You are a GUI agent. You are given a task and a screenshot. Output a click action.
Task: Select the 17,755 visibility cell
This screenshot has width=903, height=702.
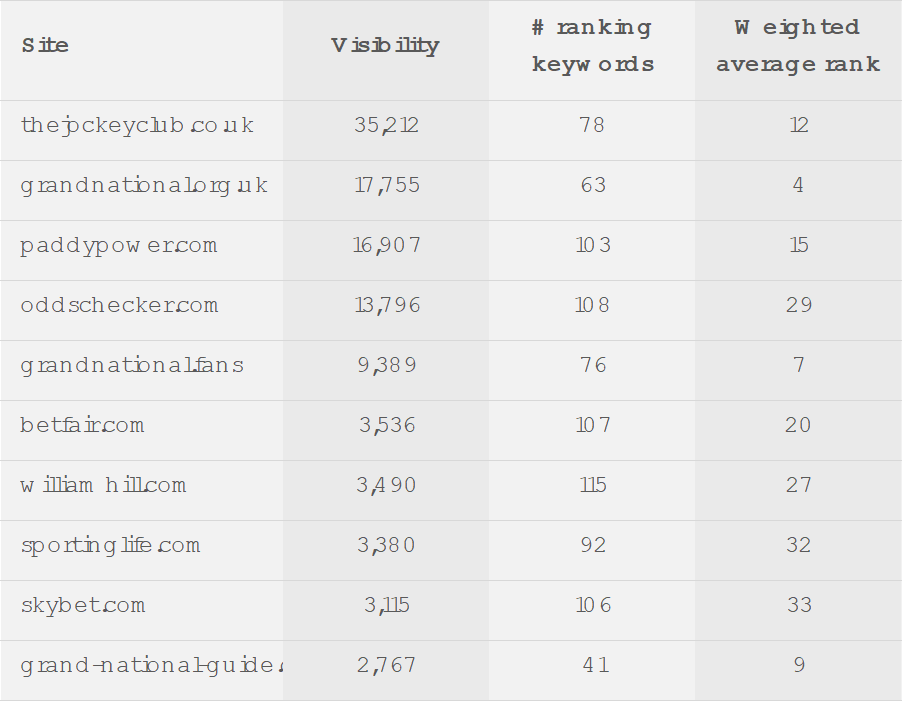(x=387, y=186)
